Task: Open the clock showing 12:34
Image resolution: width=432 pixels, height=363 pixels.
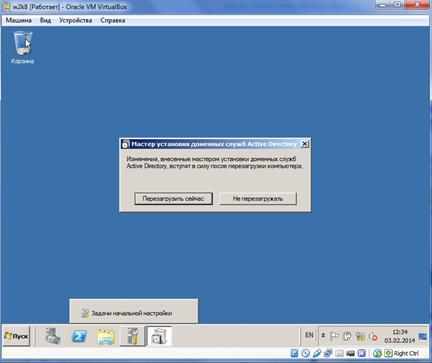Action: pyautogui.click(x=400, y=336)
